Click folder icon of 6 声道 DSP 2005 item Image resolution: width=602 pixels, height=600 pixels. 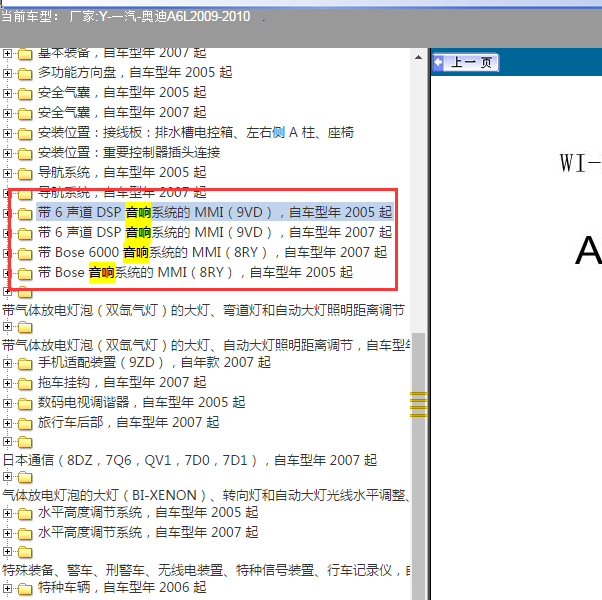(x=25, y=213)
